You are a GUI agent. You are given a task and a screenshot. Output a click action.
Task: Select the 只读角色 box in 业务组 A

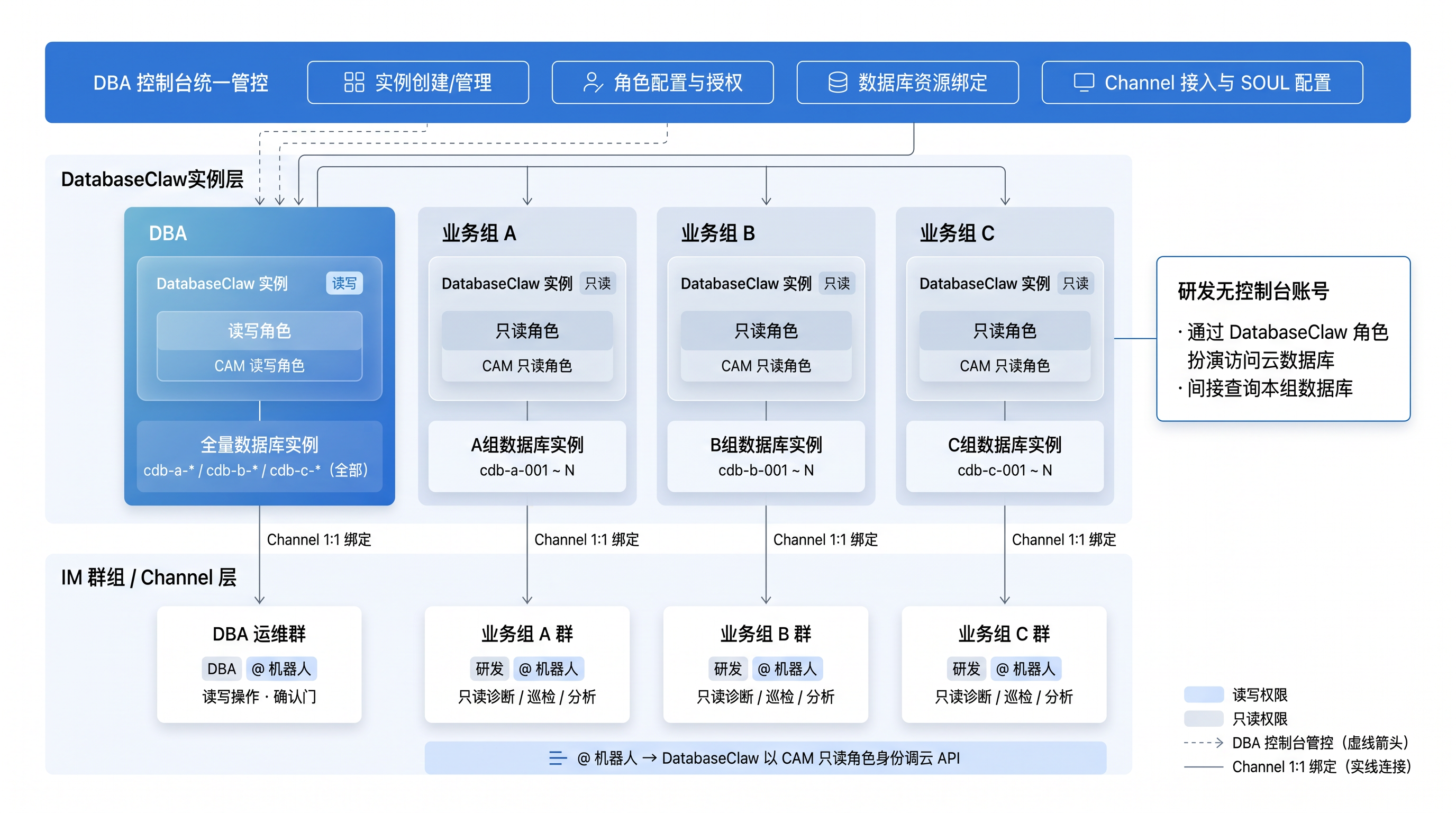[x=527, y=331]
